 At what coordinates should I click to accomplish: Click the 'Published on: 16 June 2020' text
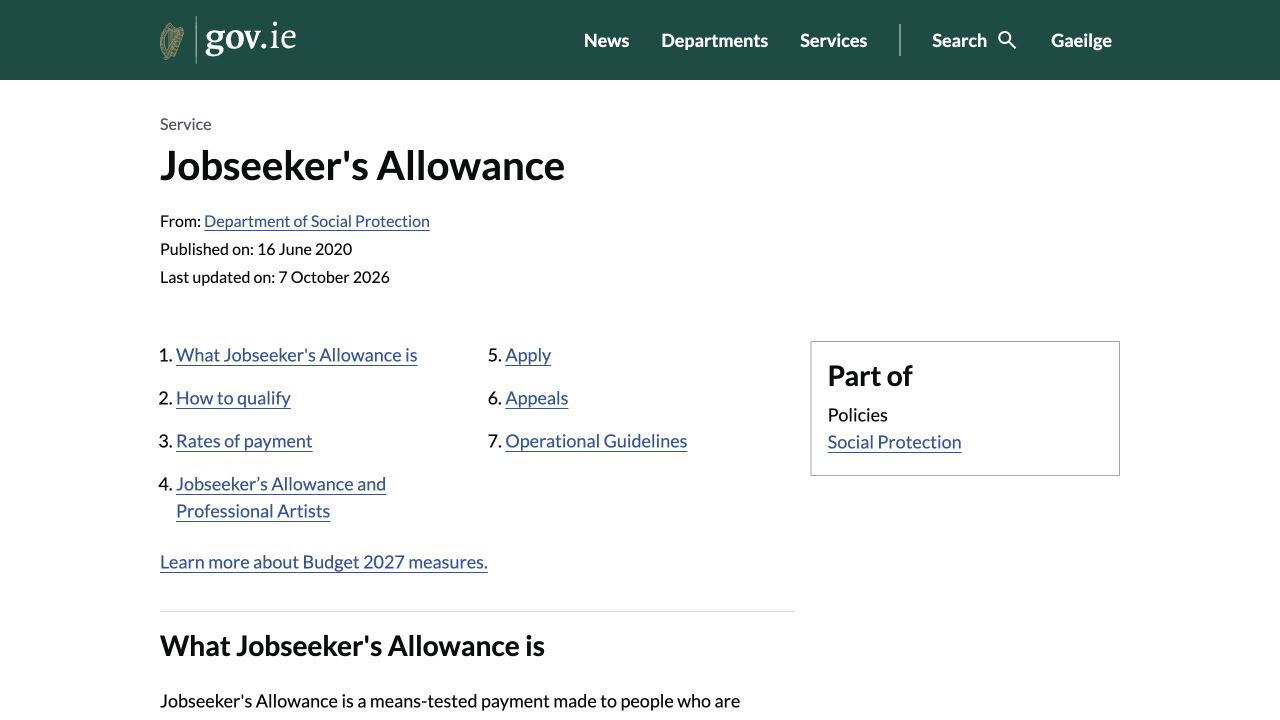point(256,249)
